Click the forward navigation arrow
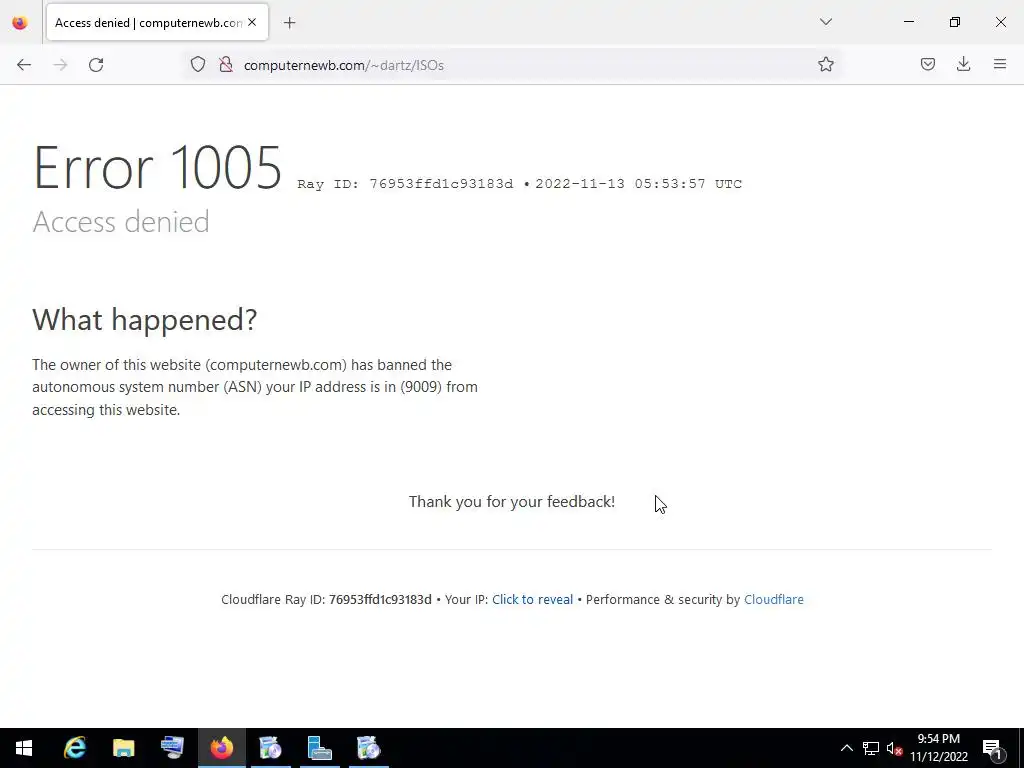The height and width of the screenshot is (768, 1024). click(x=60, y=65)
